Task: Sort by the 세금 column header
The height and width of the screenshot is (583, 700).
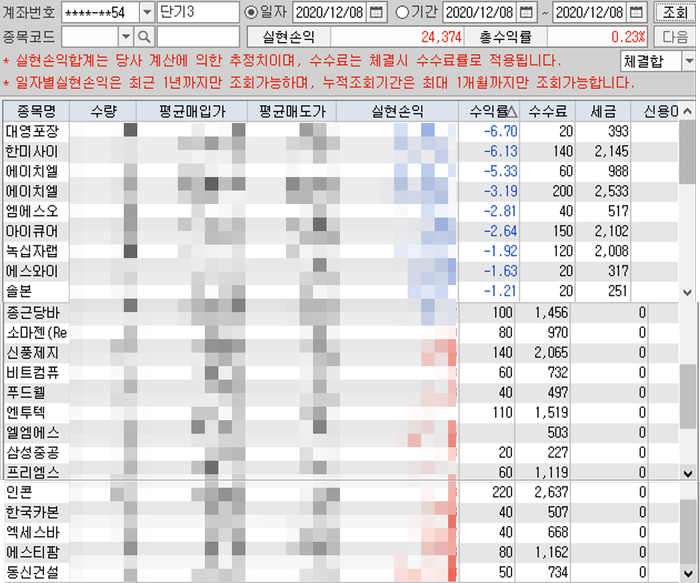Action: [x=603, y=111]
